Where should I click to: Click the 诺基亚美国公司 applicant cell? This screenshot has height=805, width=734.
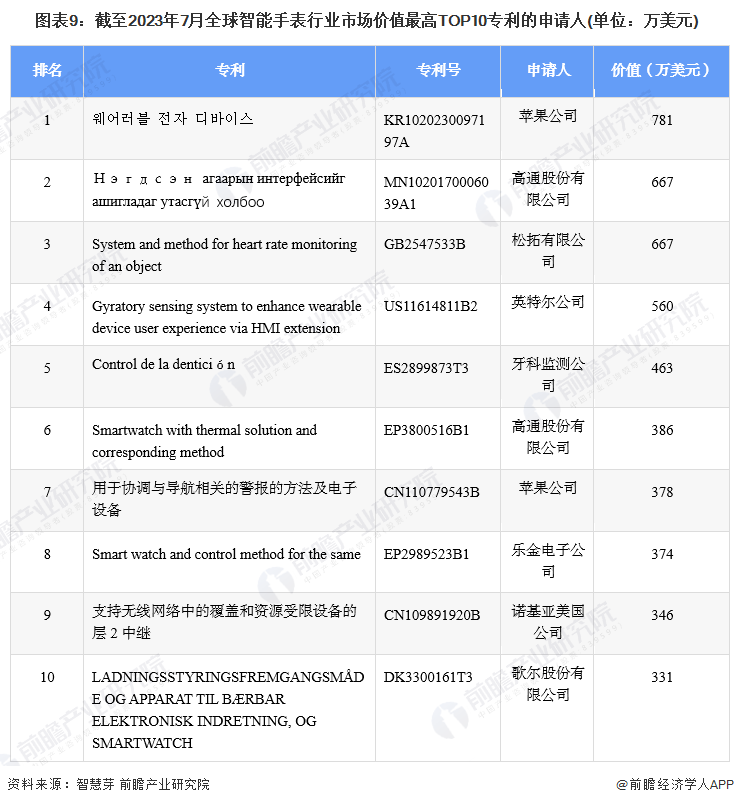[548, 621]
